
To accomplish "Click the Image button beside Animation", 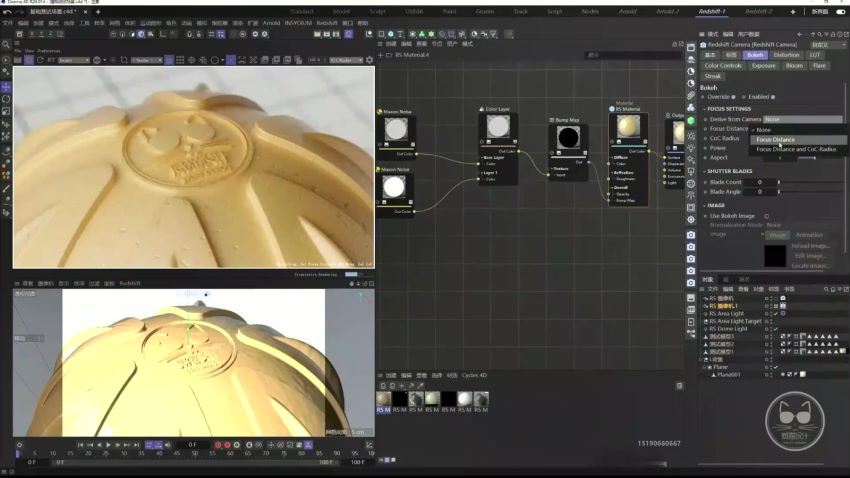I will (x=777, y=235).
